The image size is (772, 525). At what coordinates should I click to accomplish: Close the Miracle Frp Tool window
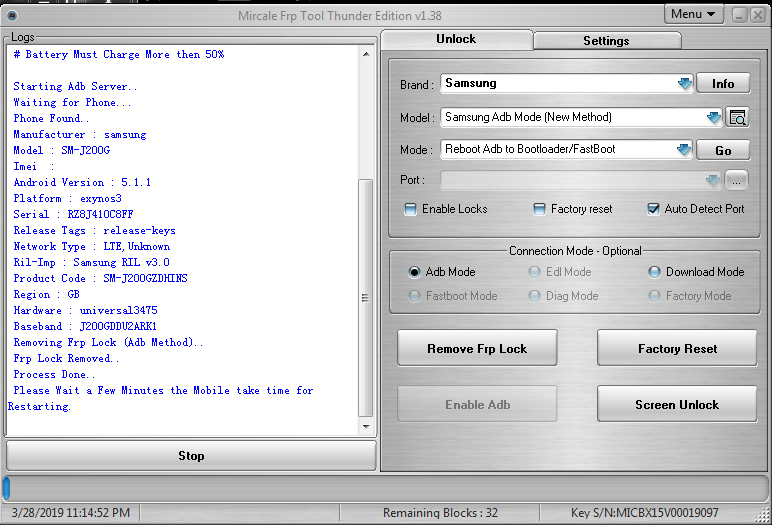click(757, 15)
